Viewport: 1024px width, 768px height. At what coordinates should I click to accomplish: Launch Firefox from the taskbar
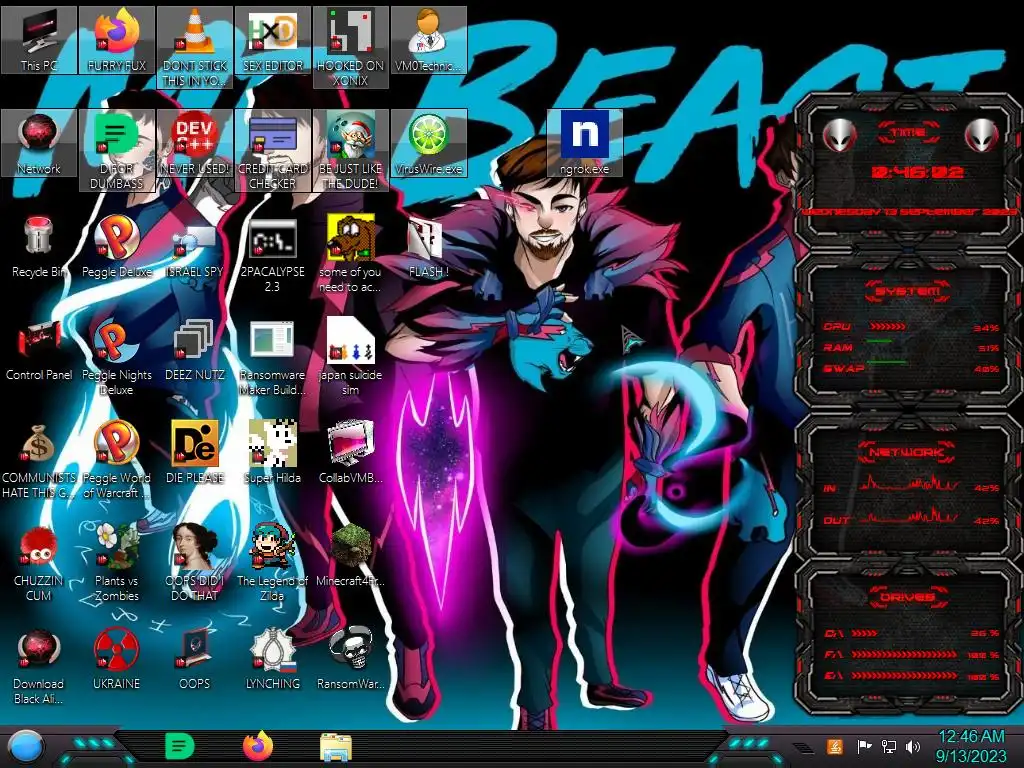tap(258, 746)
